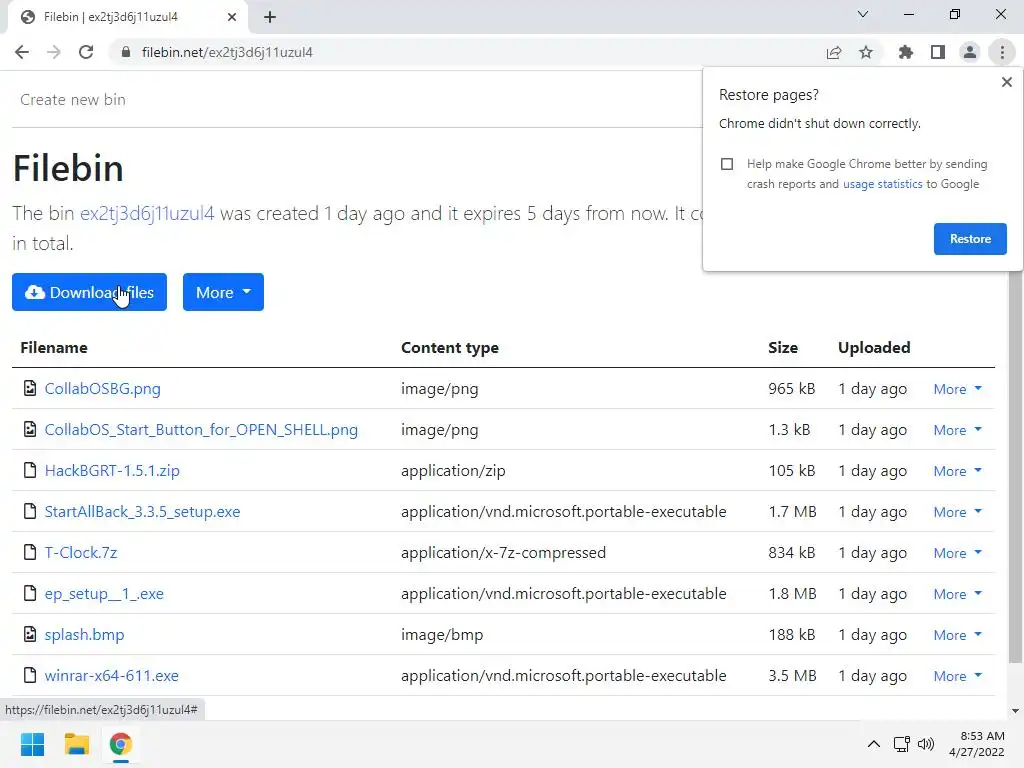Click Create new bin
The height and width of the screenshot is (768, 1024).
(x=72, y=100)
